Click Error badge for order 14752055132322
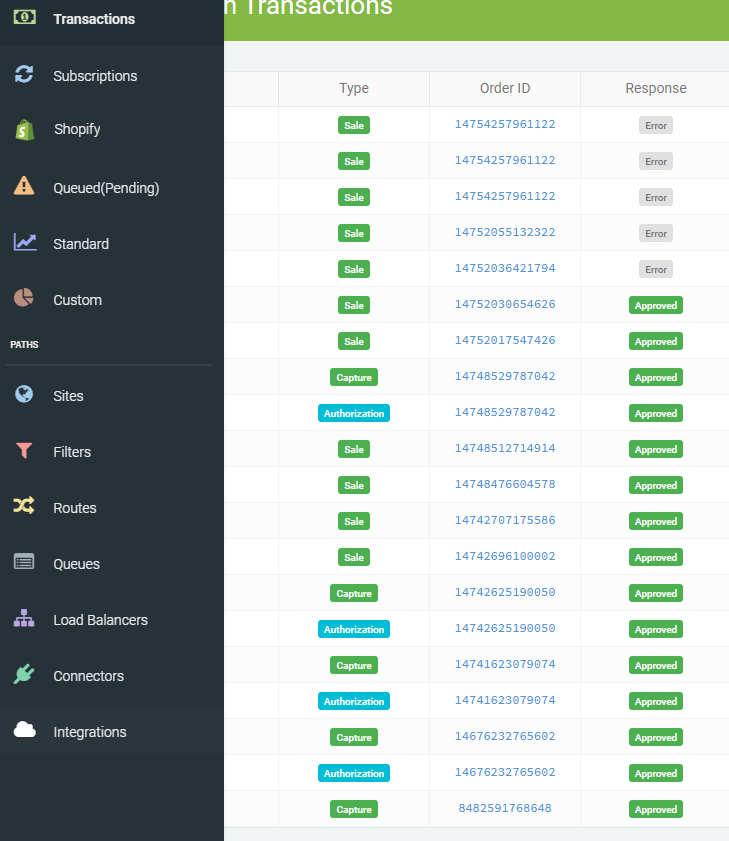This screenshot has width=729, height=841. pos(656,233)
